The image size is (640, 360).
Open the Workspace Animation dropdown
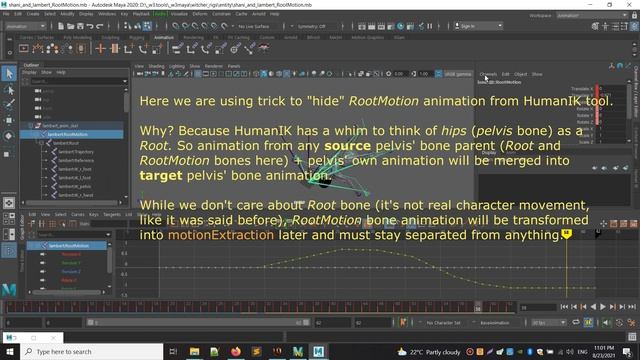click(592, 15)
